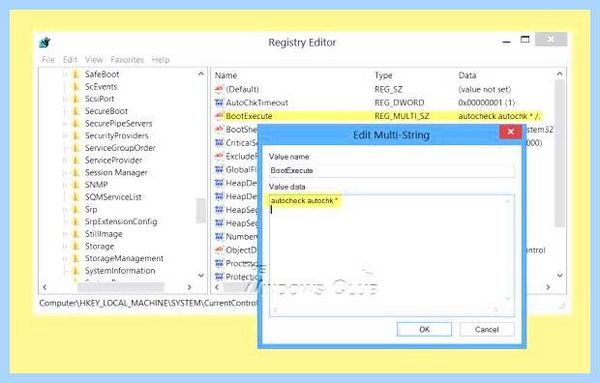This screenshot has width=600, height=383.
Task: Expand the Session Manager tree node
Action: point(65,172)
